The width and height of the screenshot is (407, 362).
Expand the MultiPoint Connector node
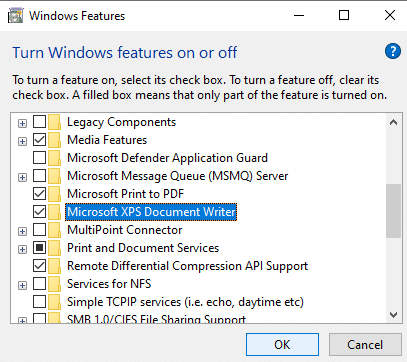22,232
